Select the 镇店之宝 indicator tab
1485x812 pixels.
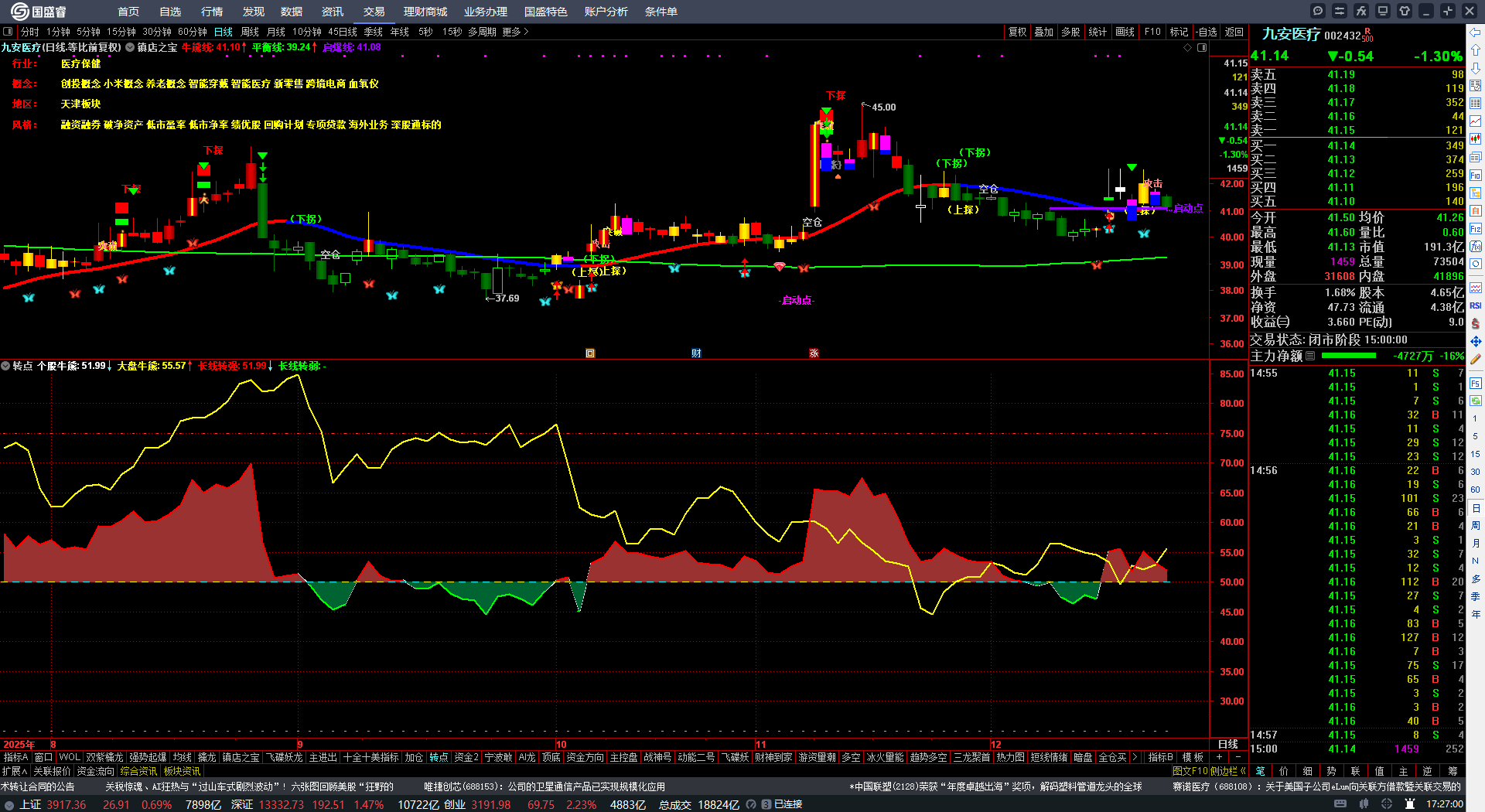pos(241,757)
